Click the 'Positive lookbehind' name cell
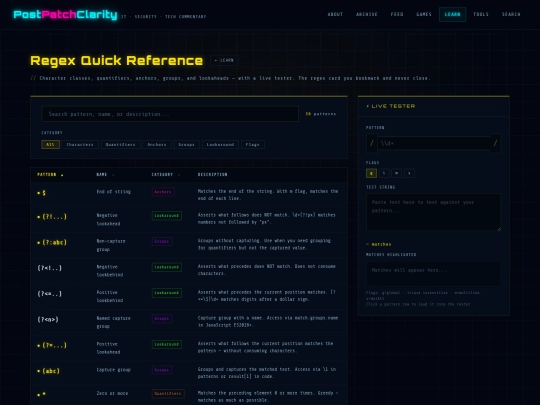540x405 pixels. [x=110, y=296]
